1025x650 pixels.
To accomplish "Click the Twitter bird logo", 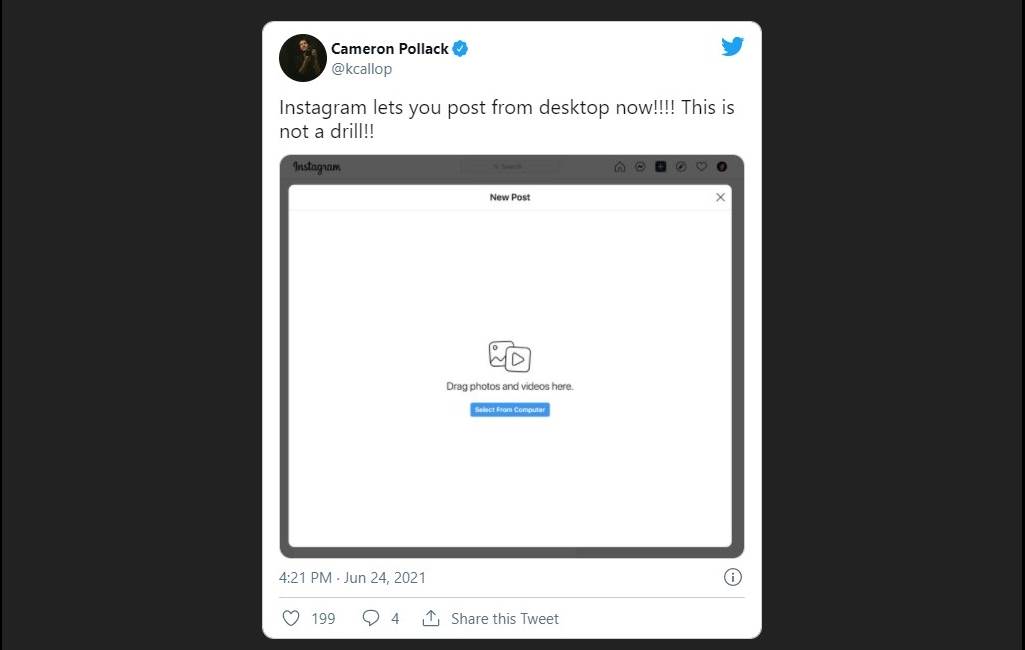I will tap(732, 46).
